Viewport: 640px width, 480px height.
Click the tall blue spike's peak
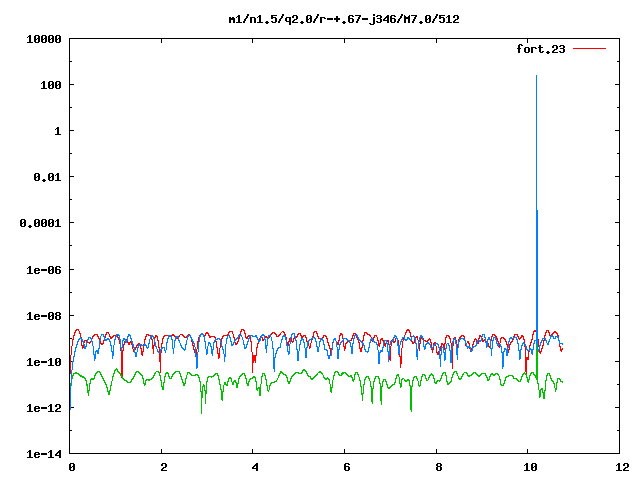(x=536, y=76)
